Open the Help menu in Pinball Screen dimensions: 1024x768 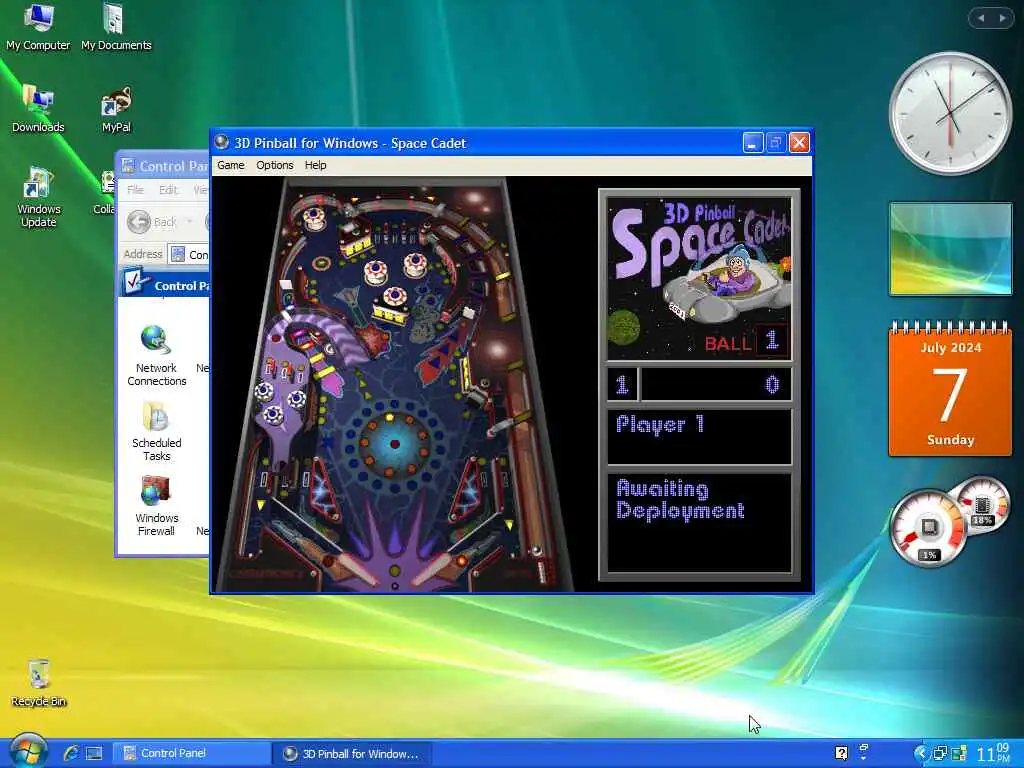(315, 165)
